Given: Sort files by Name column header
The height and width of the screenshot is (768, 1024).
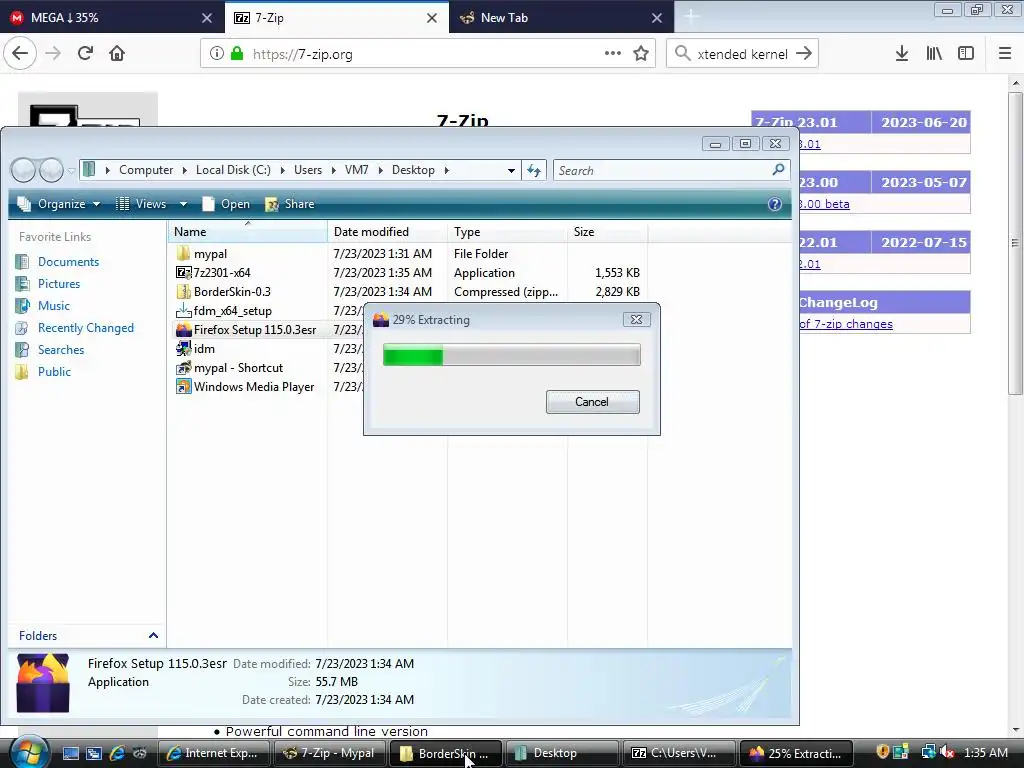Looking at the screenshot, I should (248, 232).
